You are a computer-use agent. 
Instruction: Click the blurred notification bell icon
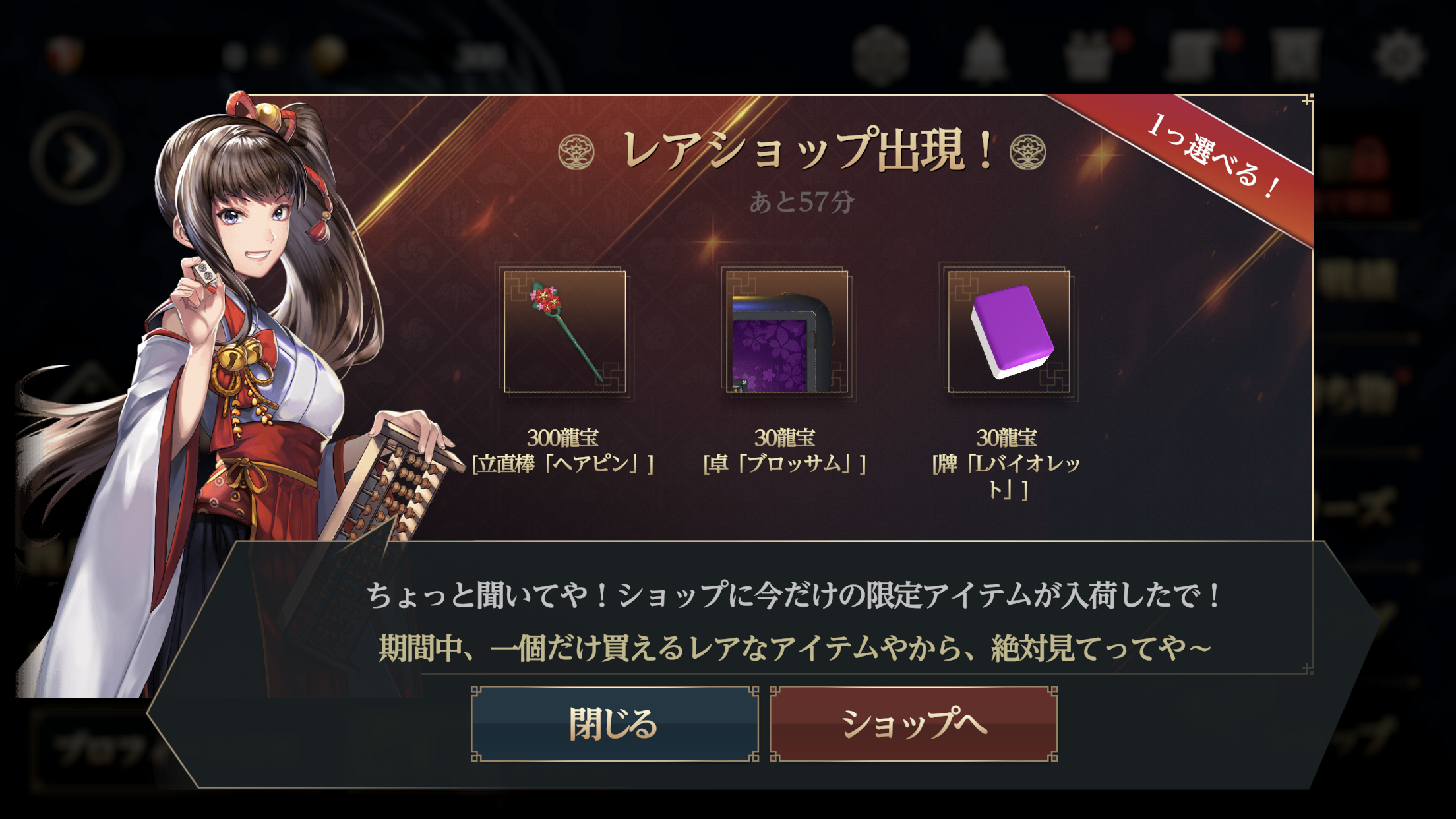coord(984,56)
